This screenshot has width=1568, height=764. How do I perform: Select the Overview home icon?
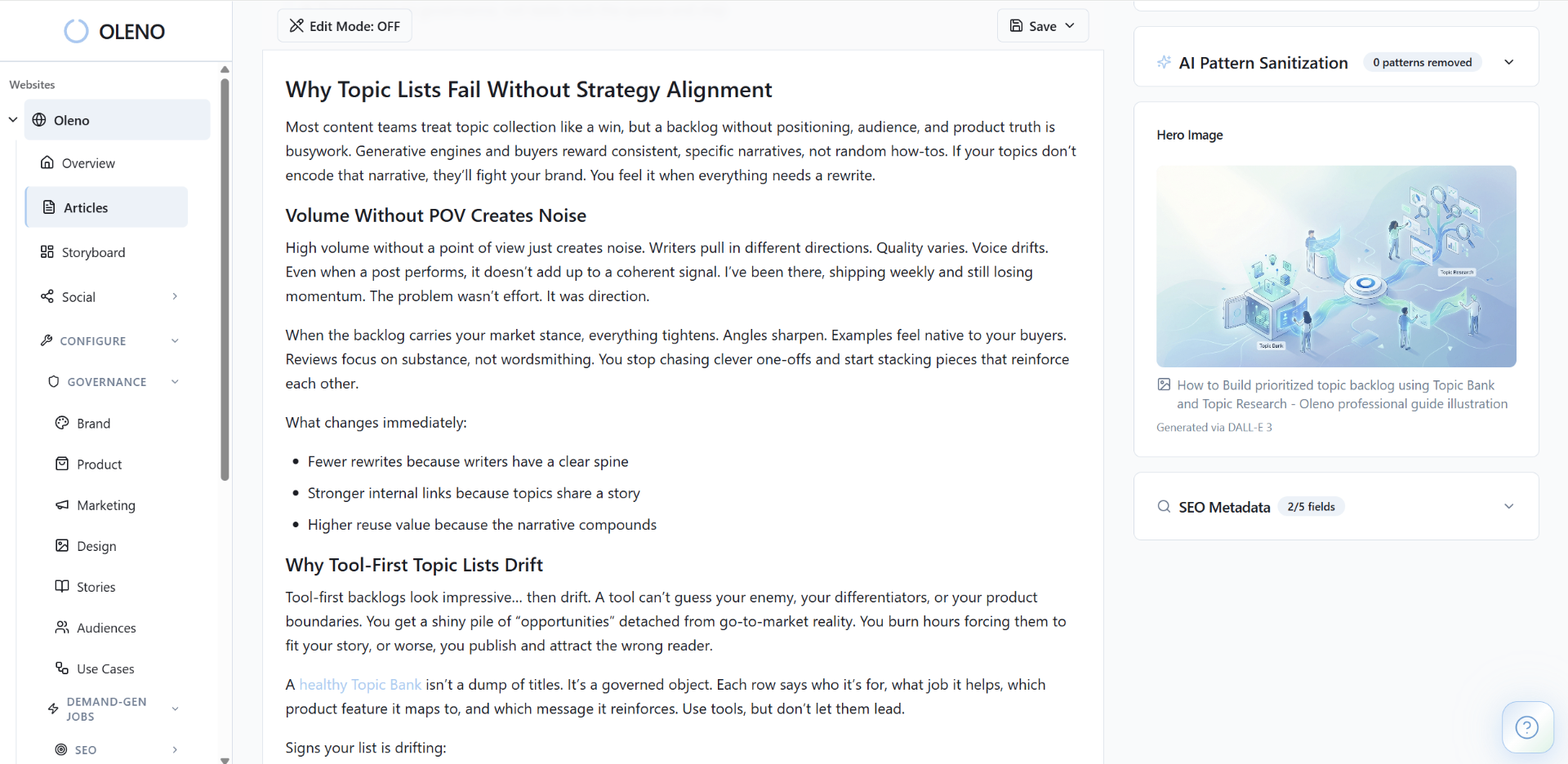pyautogui.click(x=47, y=162)
